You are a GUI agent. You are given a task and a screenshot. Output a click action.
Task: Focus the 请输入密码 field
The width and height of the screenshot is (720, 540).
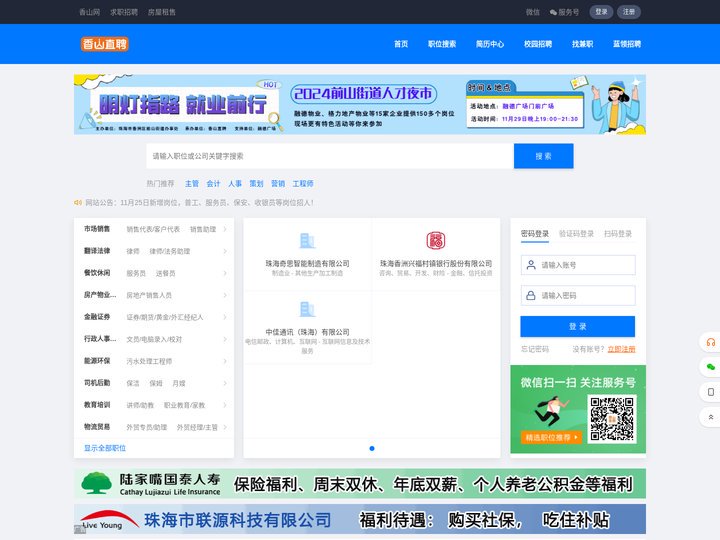point(578,295)
